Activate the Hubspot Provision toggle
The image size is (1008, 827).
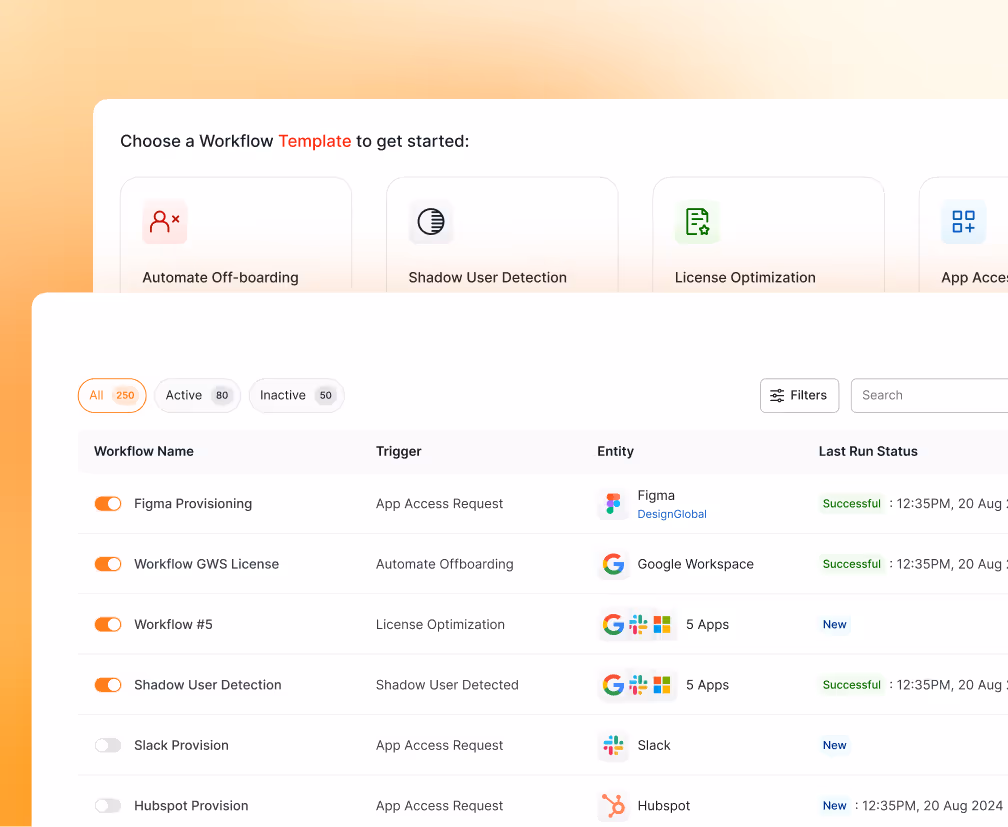(107, 805)
